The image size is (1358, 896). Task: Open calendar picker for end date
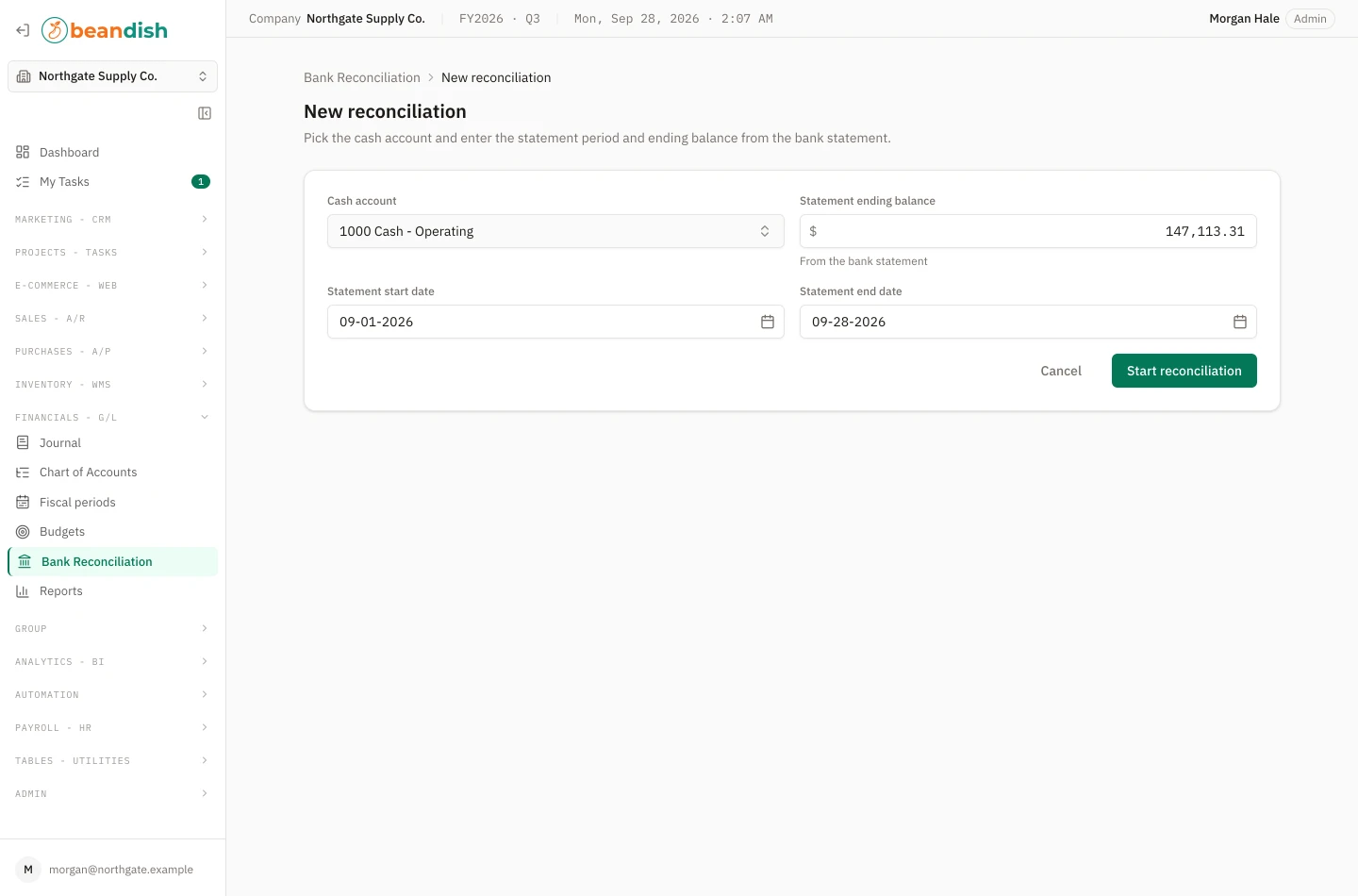click(x=1240, y=322)
